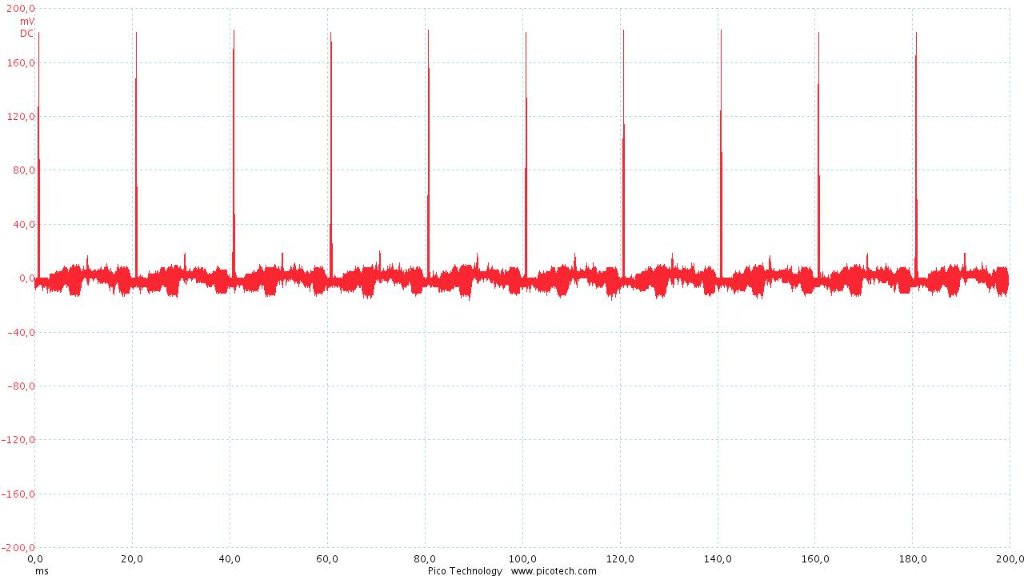Select the -200,0 label at the axis bottom
Screen dimensions: 1024x576
pos(19,549)
